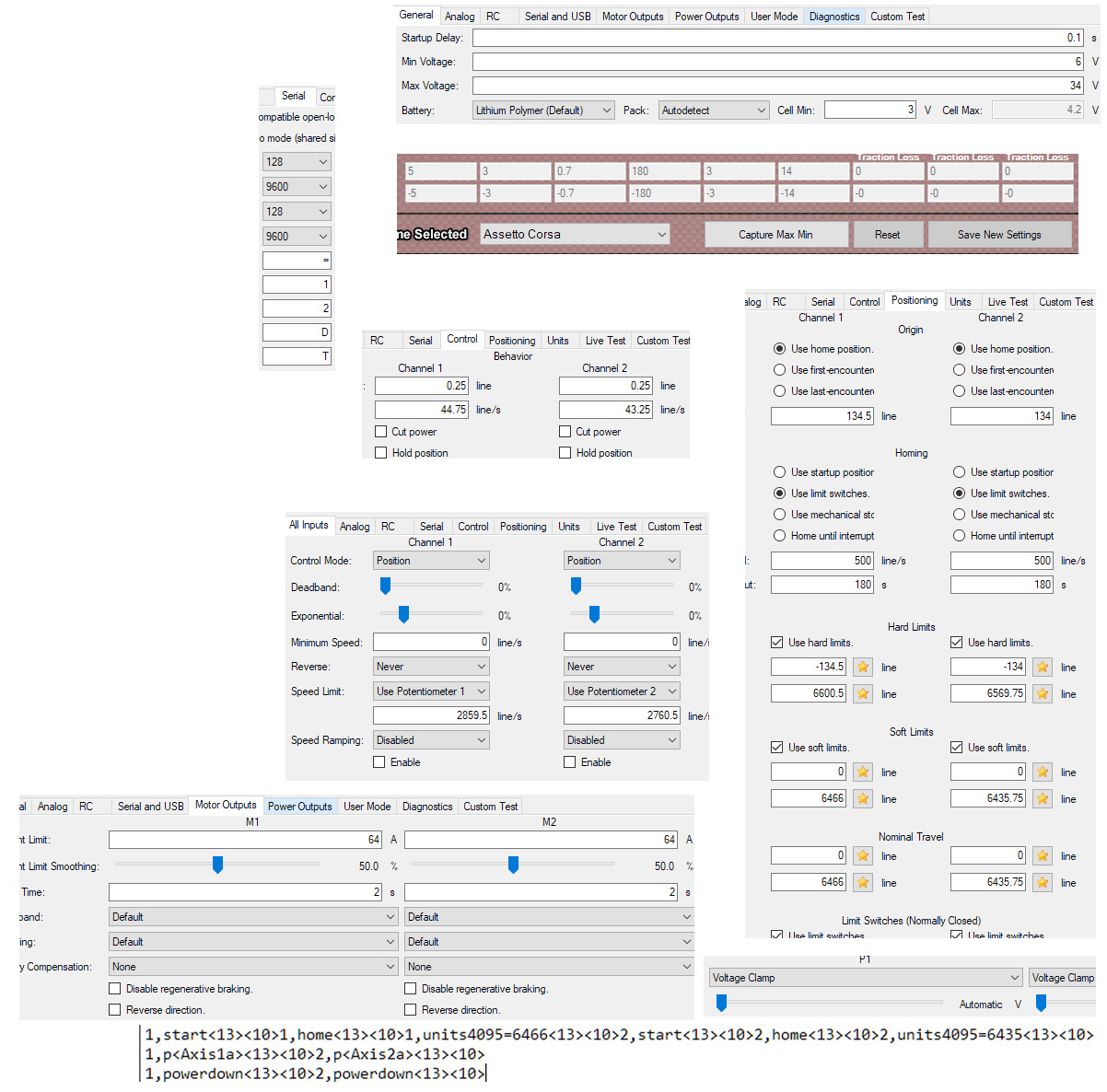Click the Channel 1 origin field showing 134.5
The width and height of the screenshot is (1107, 1092).
tap(822, 416)
